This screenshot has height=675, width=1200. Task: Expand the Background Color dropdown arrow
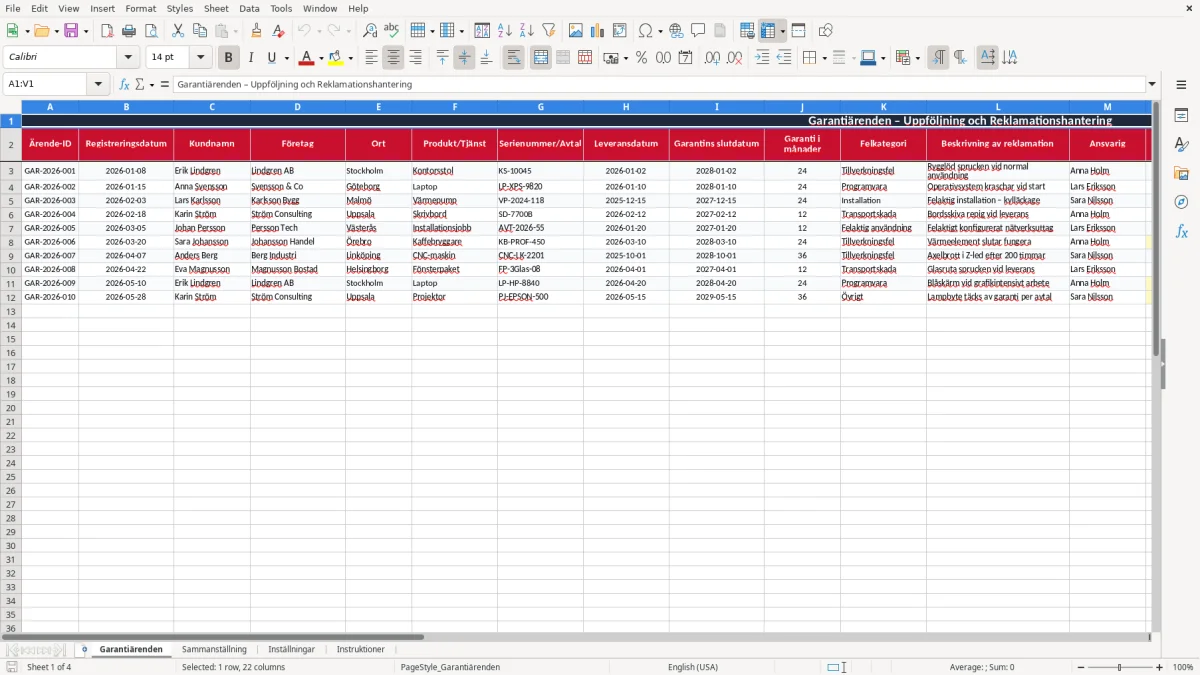coord(350,58)
